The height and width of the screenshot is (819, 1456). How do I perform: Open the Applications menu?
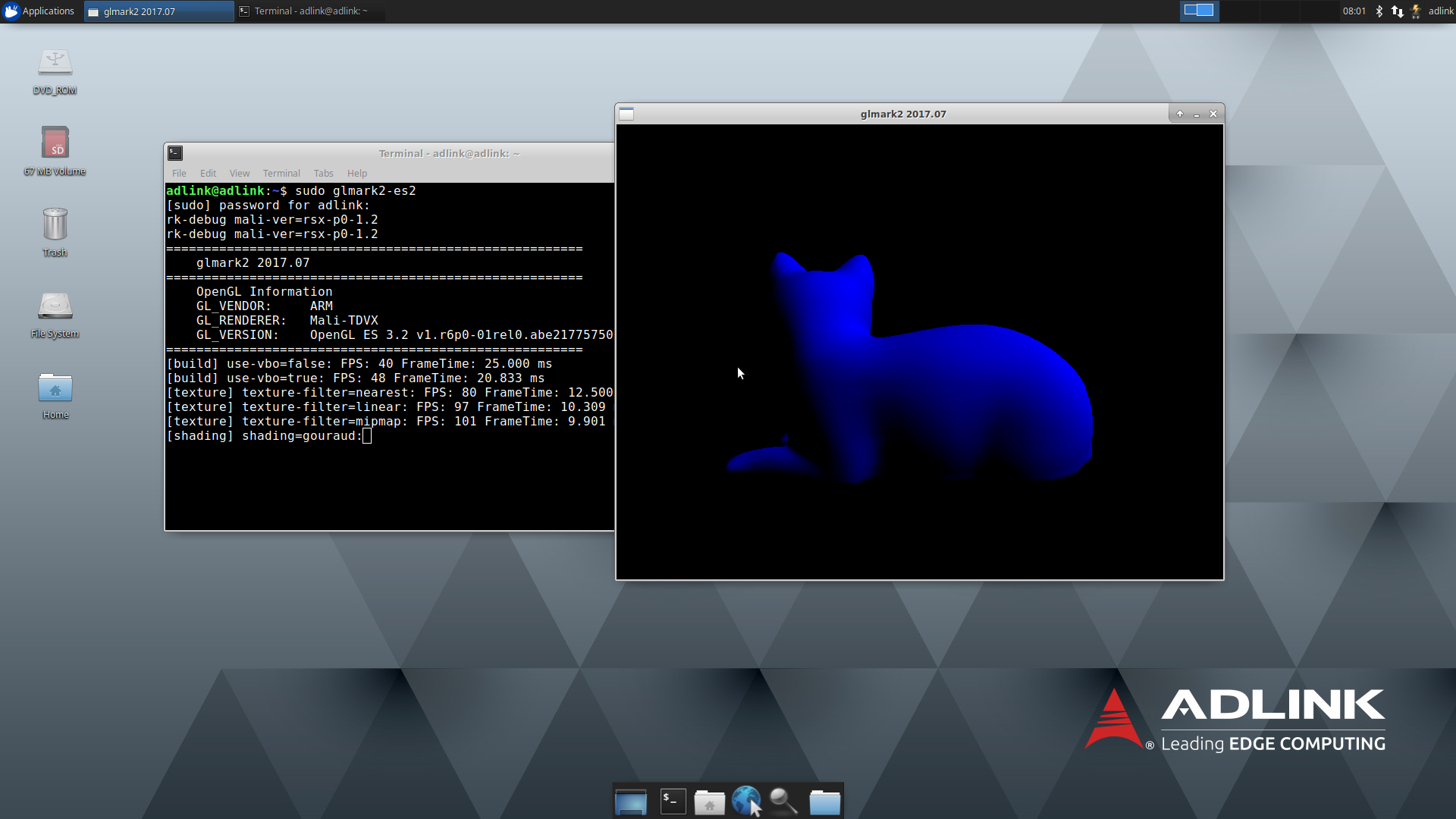pyautogui.click(x=39, y=11)
